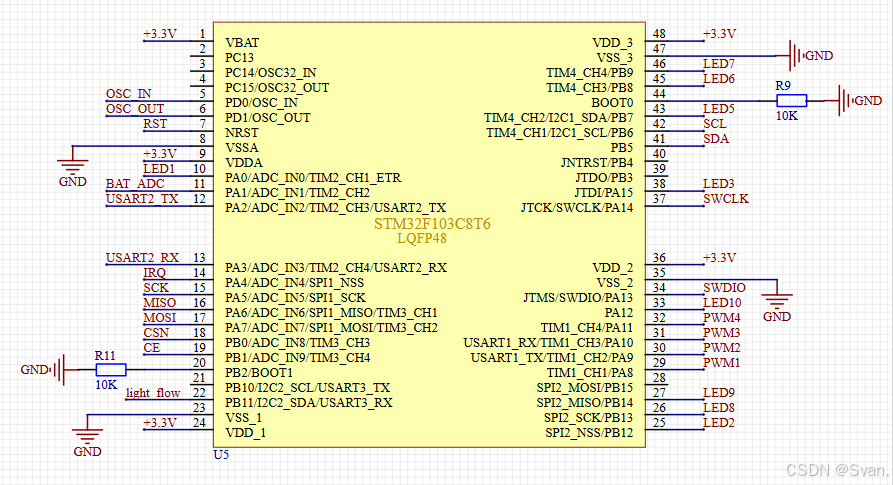This screenshot has width=893, height=485.
Task: Click the BOOT0 pin name
Action: click(x=612, y=103)
